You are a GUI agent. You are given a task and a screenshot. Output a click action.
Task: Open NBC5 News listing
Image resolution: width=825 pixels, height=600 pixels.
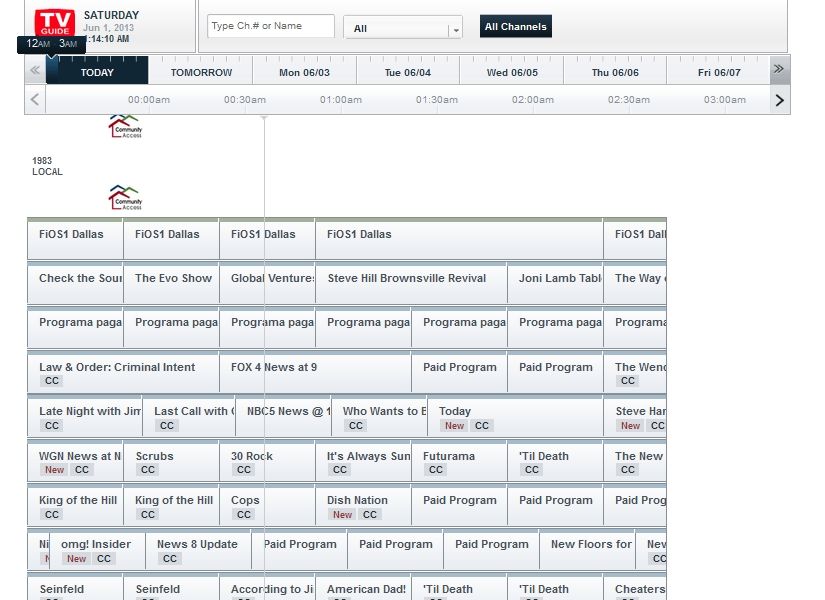(x=284, y=417)
